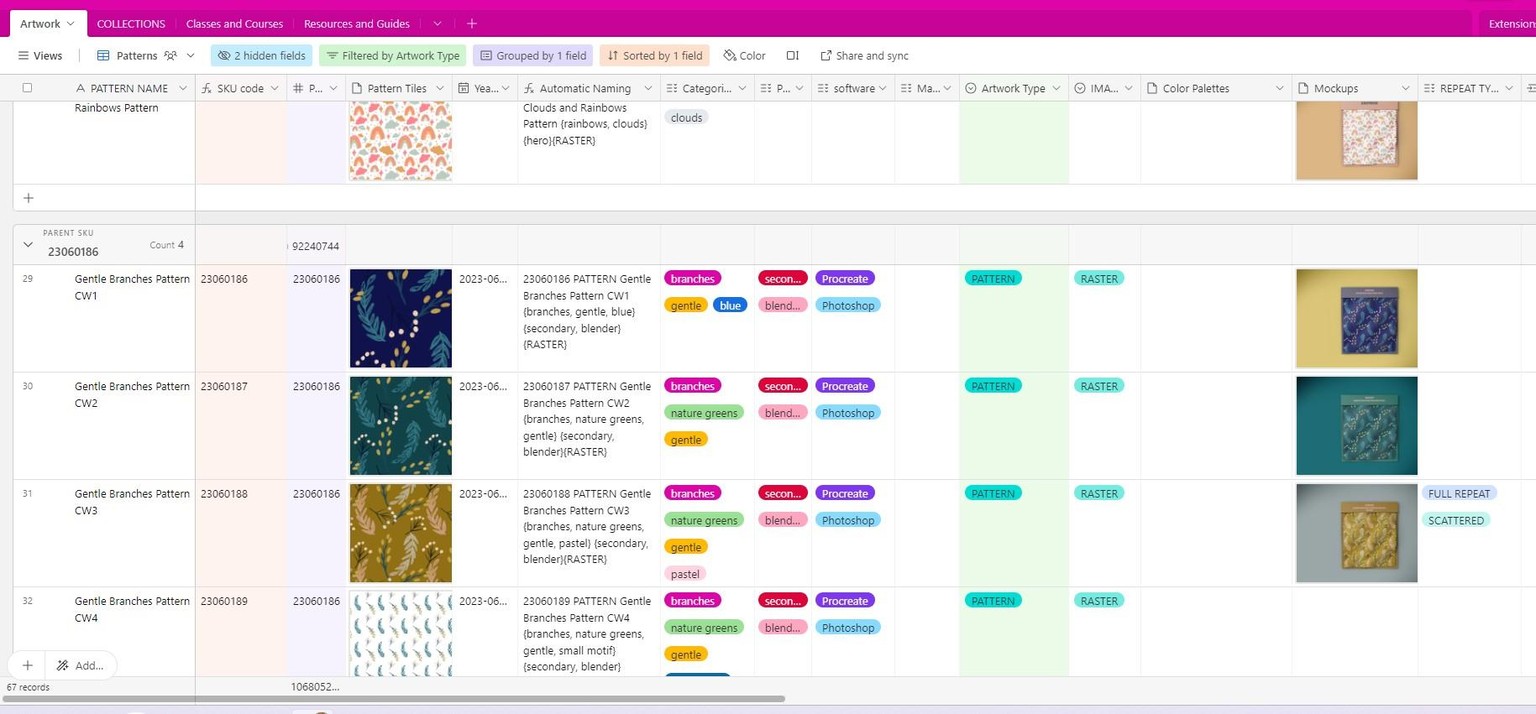Click row number 29
This screenshot has width=1536, height=714.
point(28,279)
